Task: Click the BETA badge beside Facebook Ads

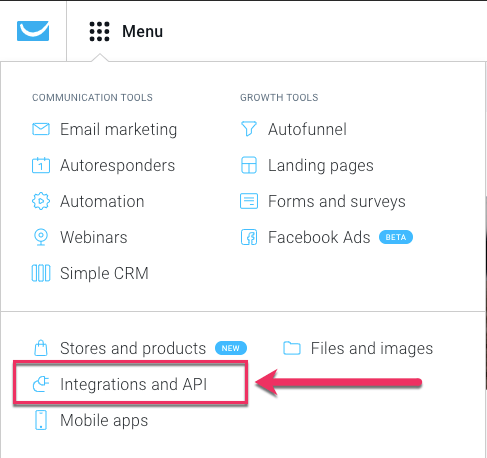Action: pos(396,237)
